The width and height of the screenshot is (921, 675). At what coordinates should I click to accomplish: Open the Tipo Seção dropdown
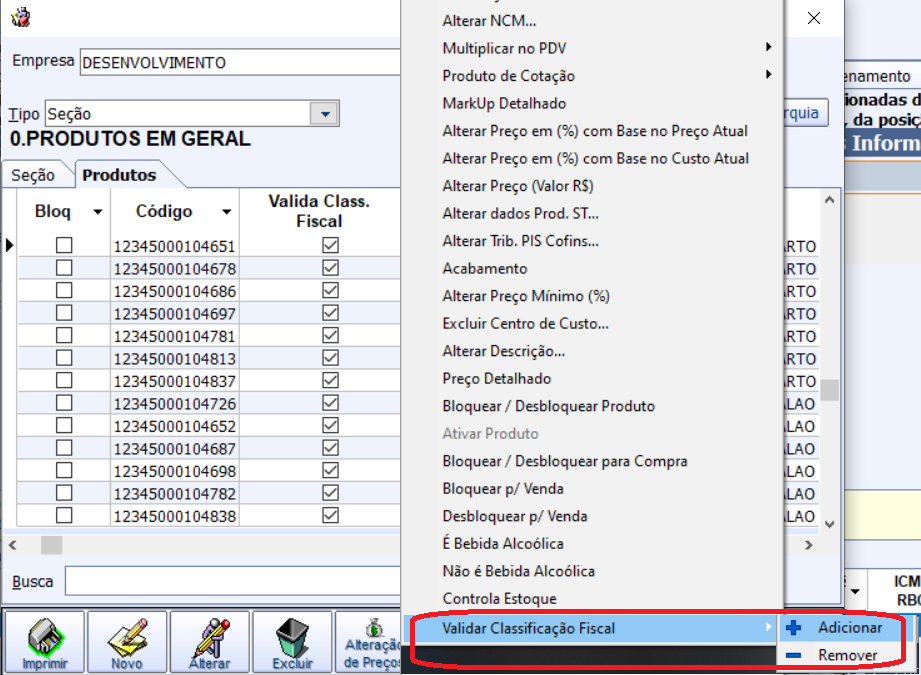324,115
